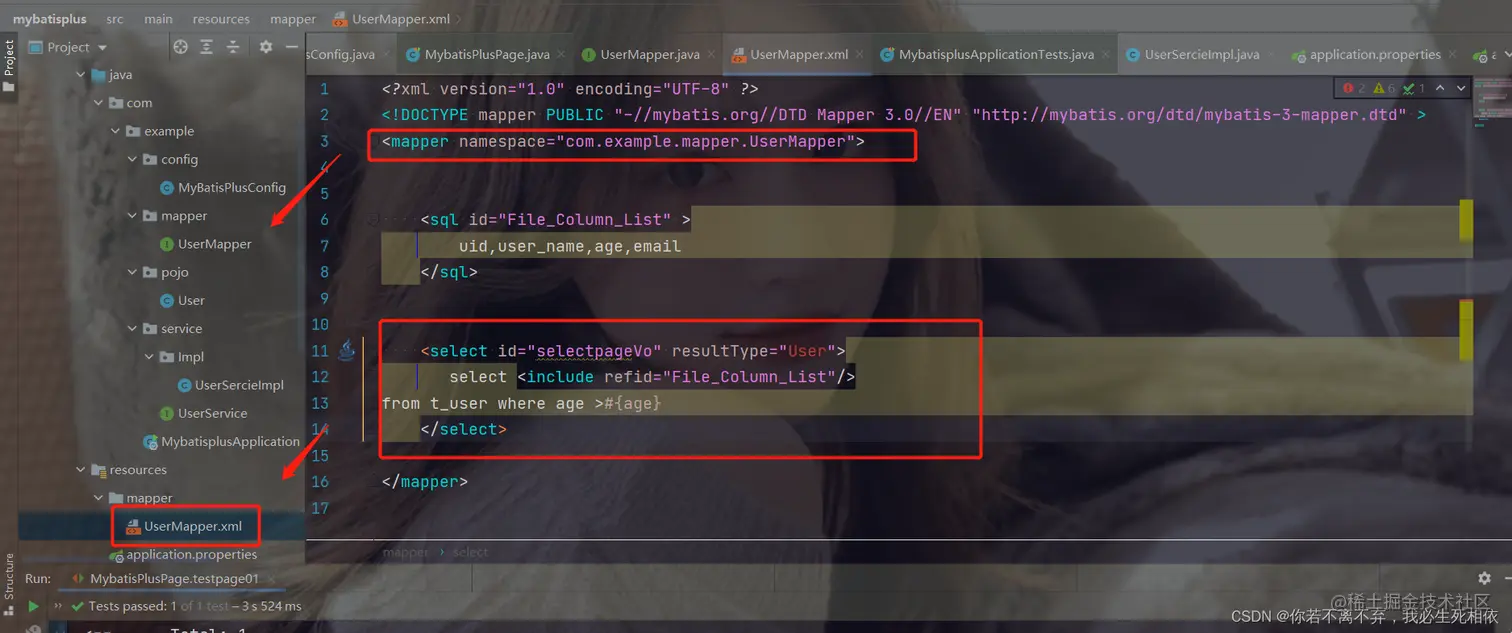Show hidden editor tabs dropdown arrow
Screen dimensions: 1512x633
pyautogui.click(x=1507, y=55)
